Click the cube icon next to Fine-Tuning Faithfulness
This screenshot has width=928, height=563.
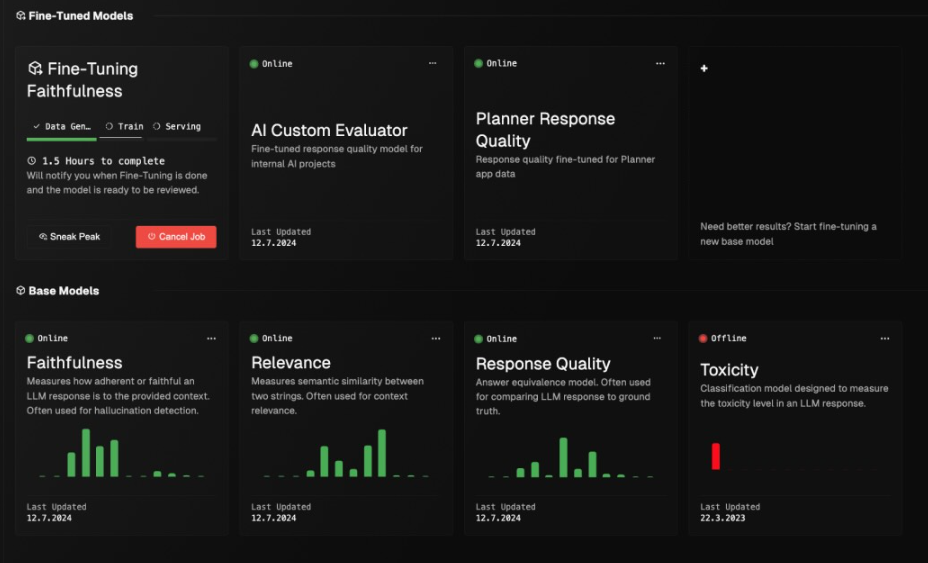pos(36,69)
